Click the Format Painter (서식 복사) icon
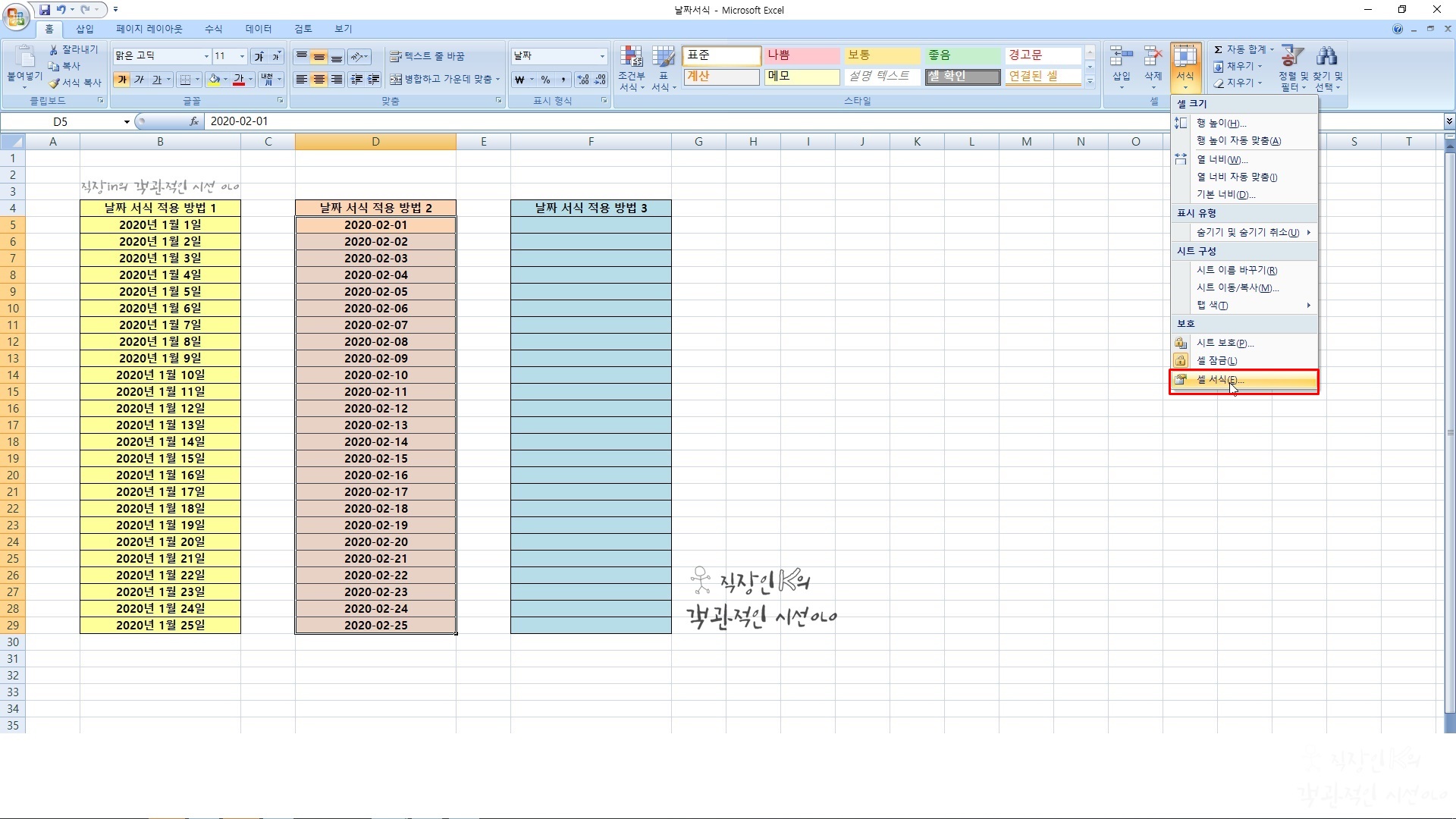The height and width of the screenshot is (819, 1456). pos(55,83)
